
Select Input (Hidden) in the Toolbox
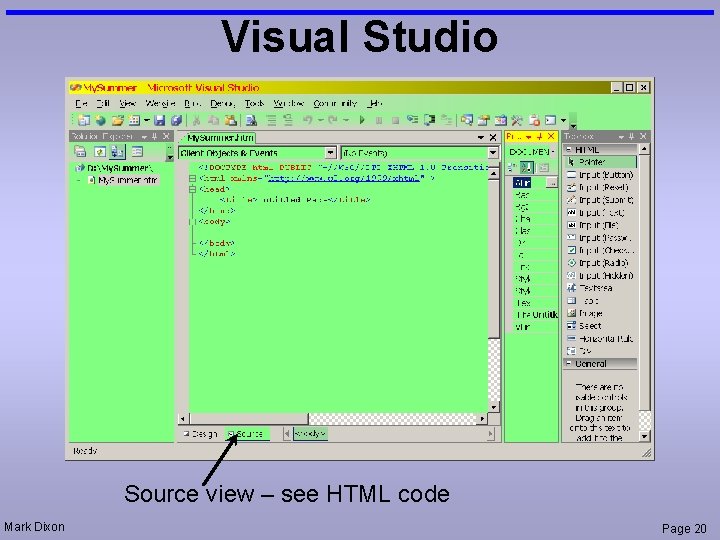tap(600, 276)
